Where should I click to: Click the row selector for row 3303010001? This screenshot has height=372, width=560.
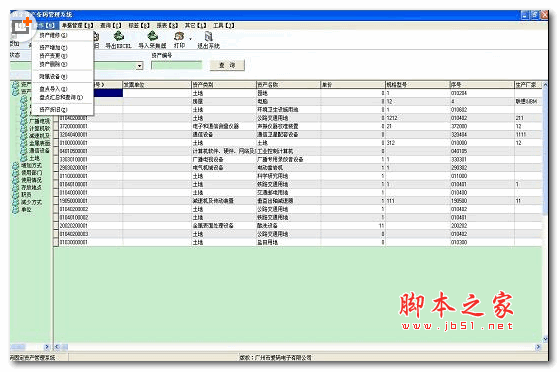click(x=56, y=159)
